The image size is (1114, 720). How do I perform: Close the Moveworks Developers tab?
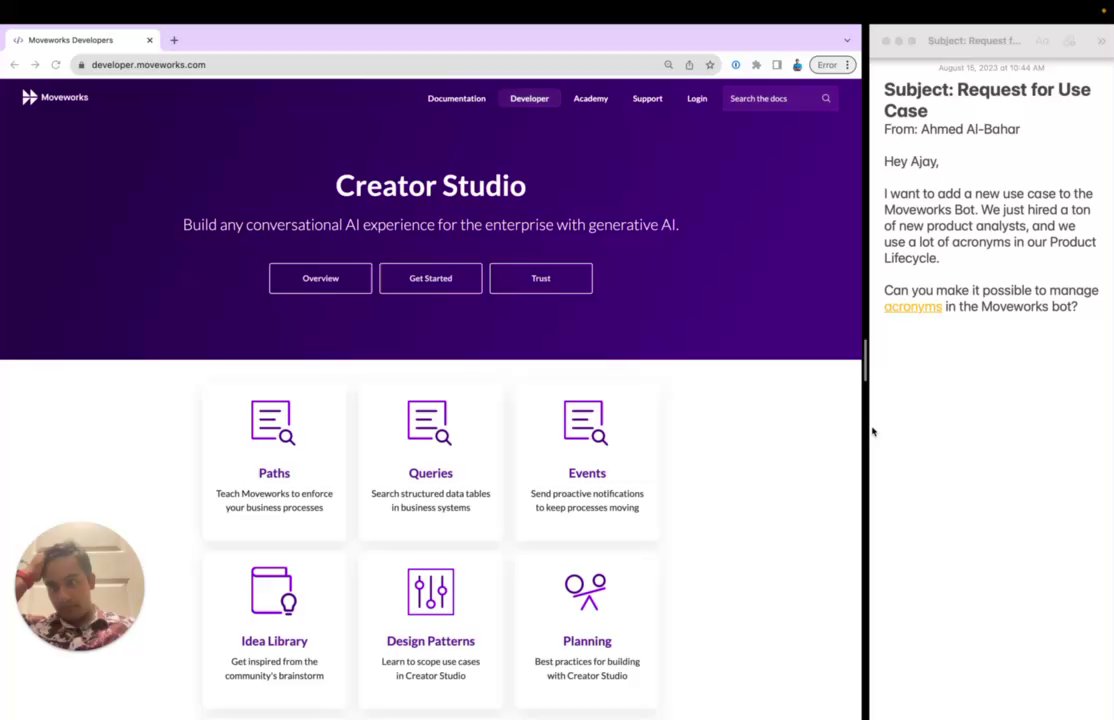coord(150,41)
